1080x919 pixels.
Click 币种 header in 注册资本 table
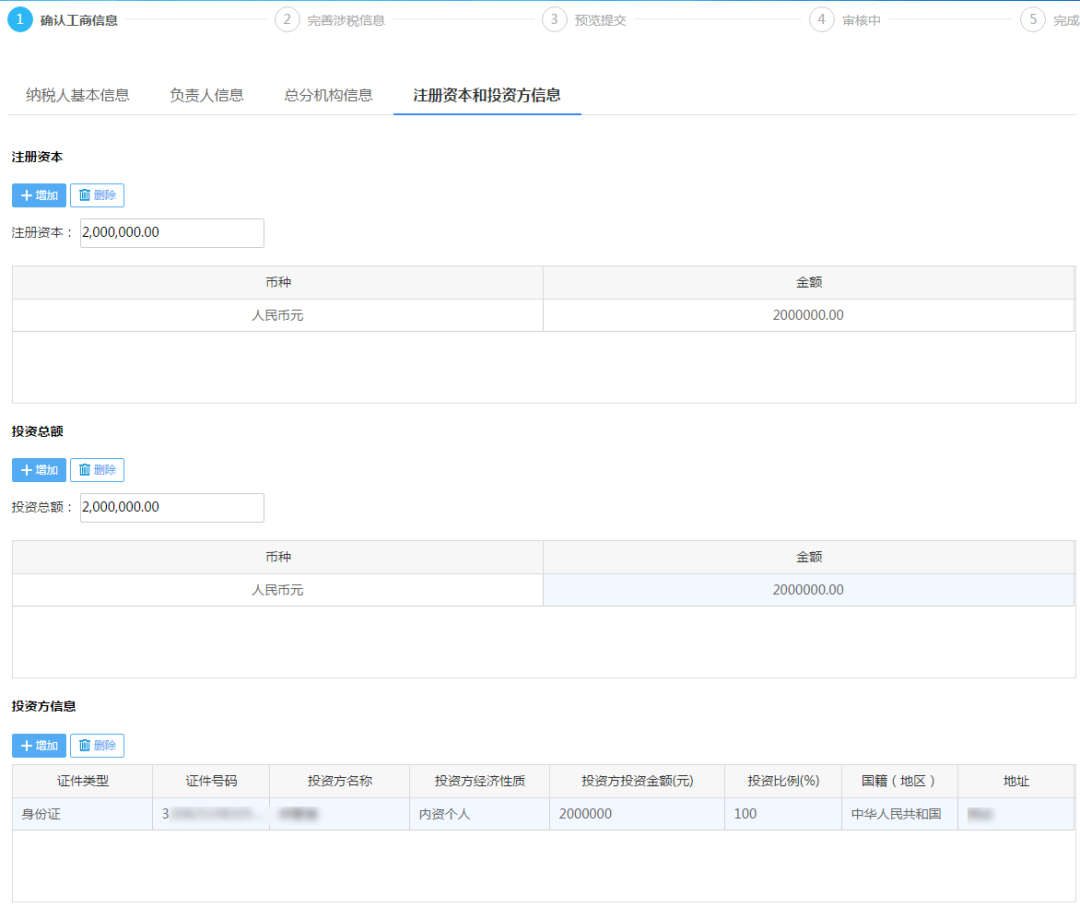278,282
